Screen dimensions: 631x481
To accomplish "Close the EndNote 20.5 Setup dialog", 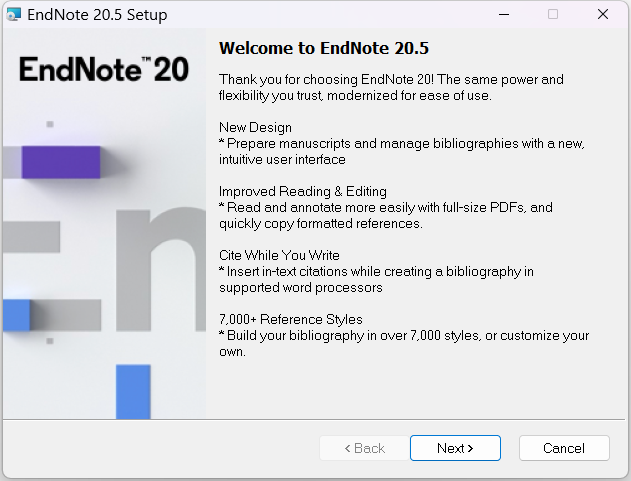I will [x=602, y=15].
